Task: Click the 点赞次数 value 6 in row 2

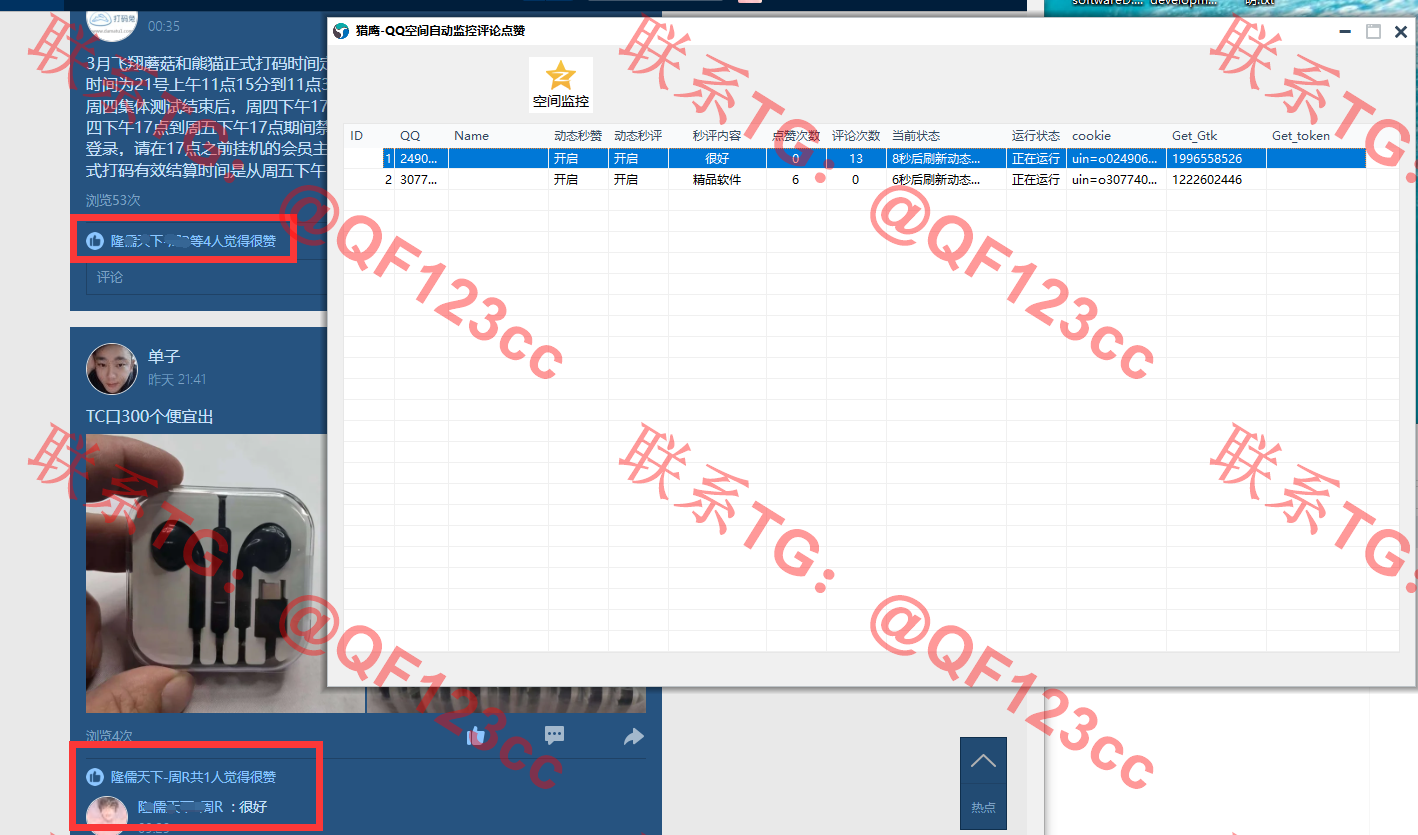Action: coord(796,180)
